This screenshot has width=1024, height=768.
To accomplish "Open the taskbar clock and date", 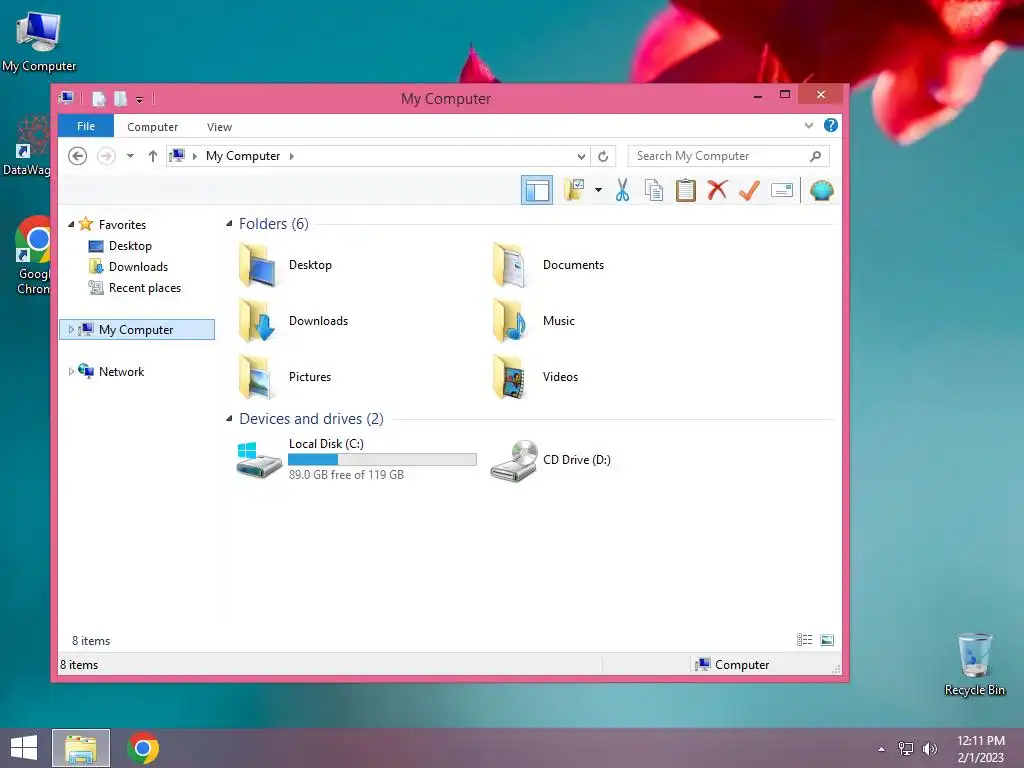I will pos(981,749).
